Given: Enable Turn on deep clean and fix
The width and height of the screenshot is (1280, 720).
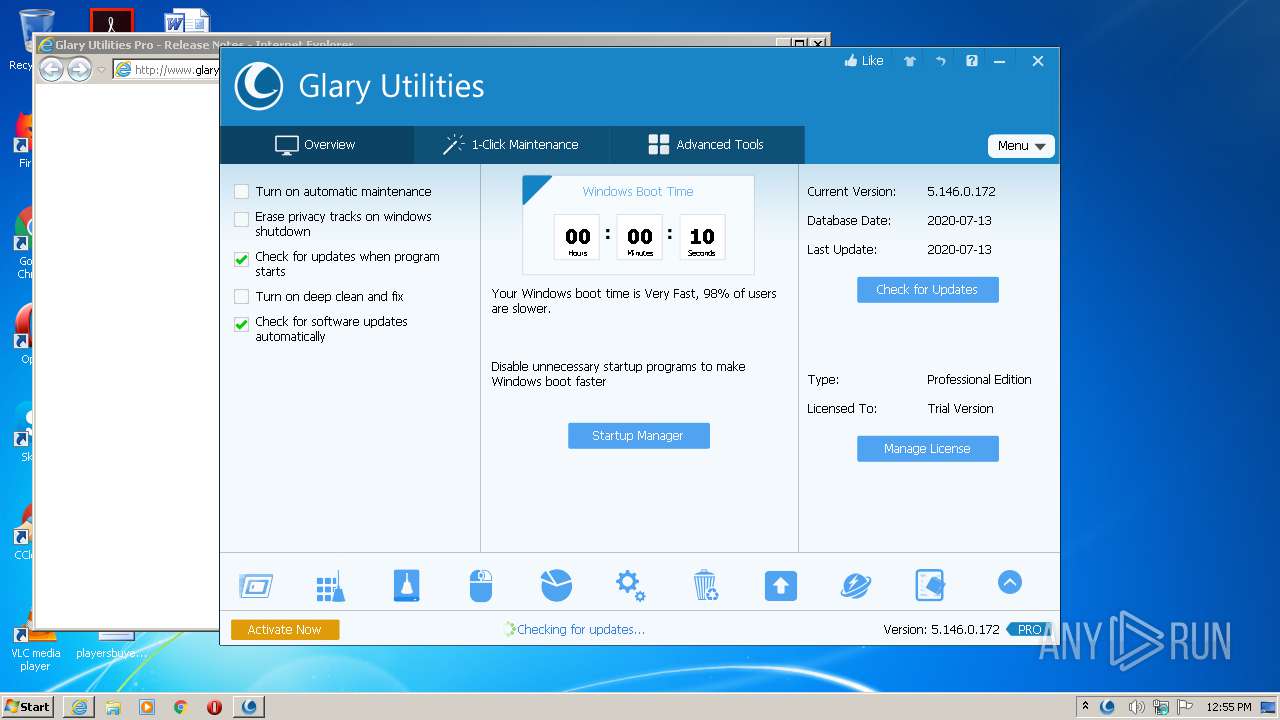Looking at the screenshot, I should [x=241, y=296].
